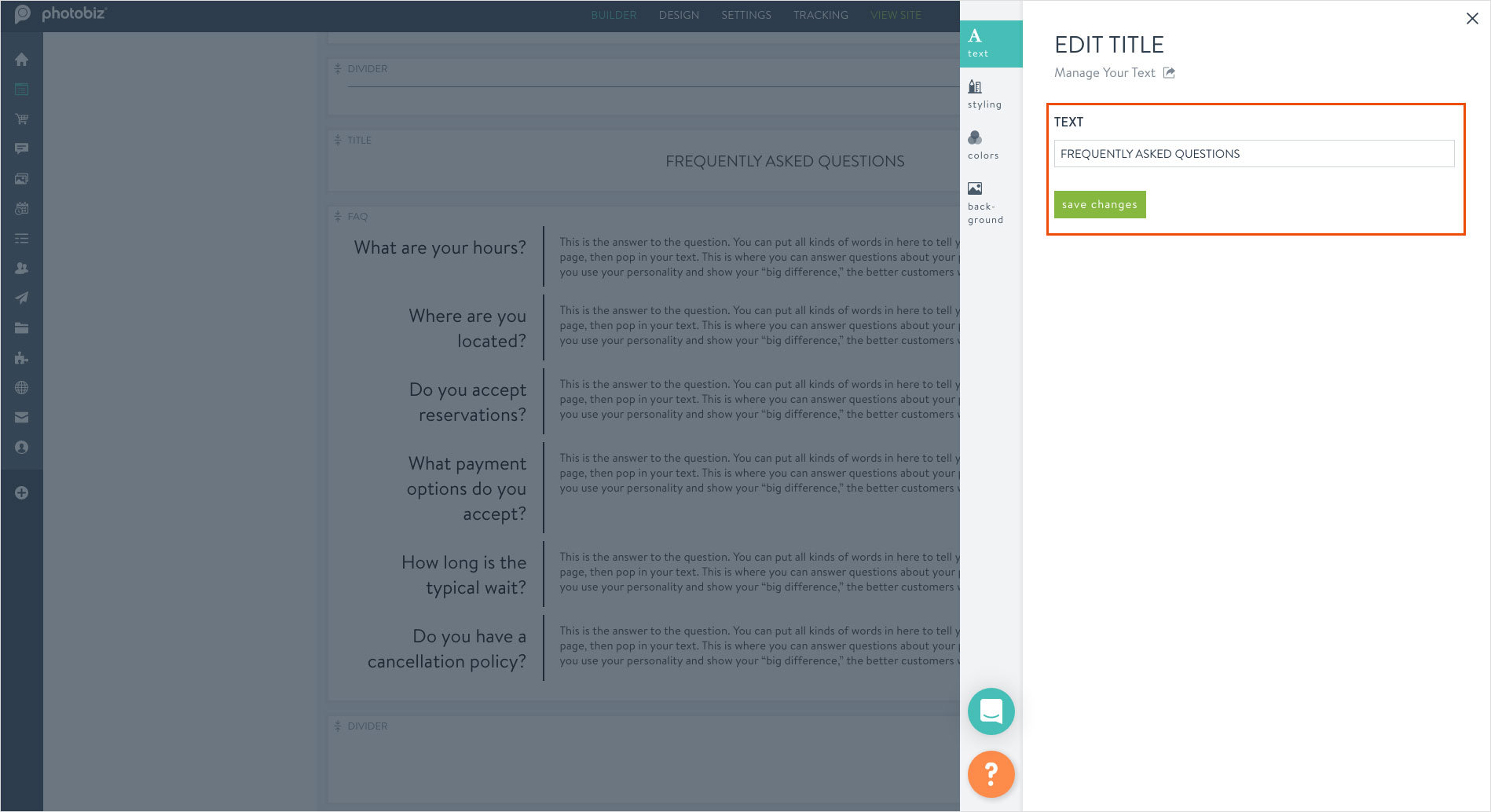Viewport: 1491px width, 812px height.
Task: Click the globe icon in left sidebar
Action: (21, 388)
